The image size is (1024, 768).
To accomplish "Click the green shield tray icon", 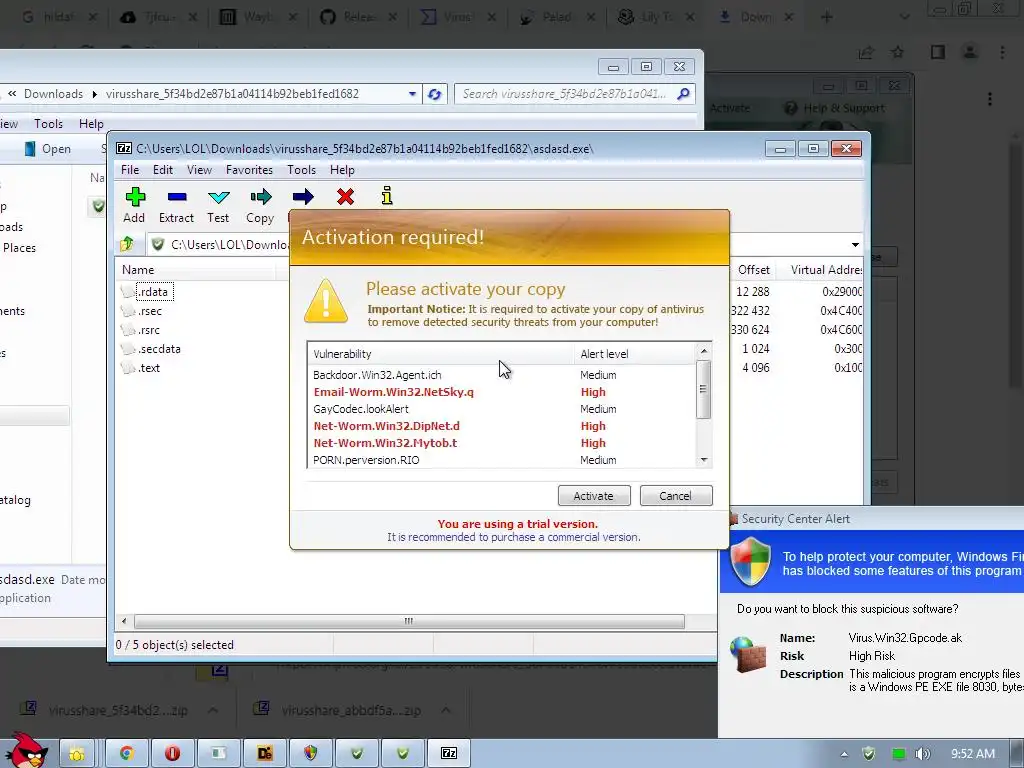I will coord(869,754).
